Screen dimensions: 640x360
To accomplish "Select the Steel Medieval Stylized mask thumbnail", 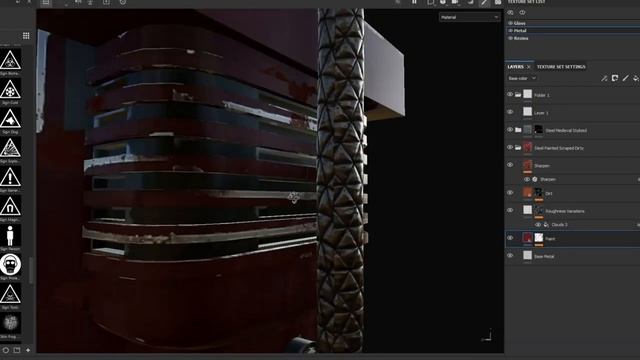I will coord(539,129).
